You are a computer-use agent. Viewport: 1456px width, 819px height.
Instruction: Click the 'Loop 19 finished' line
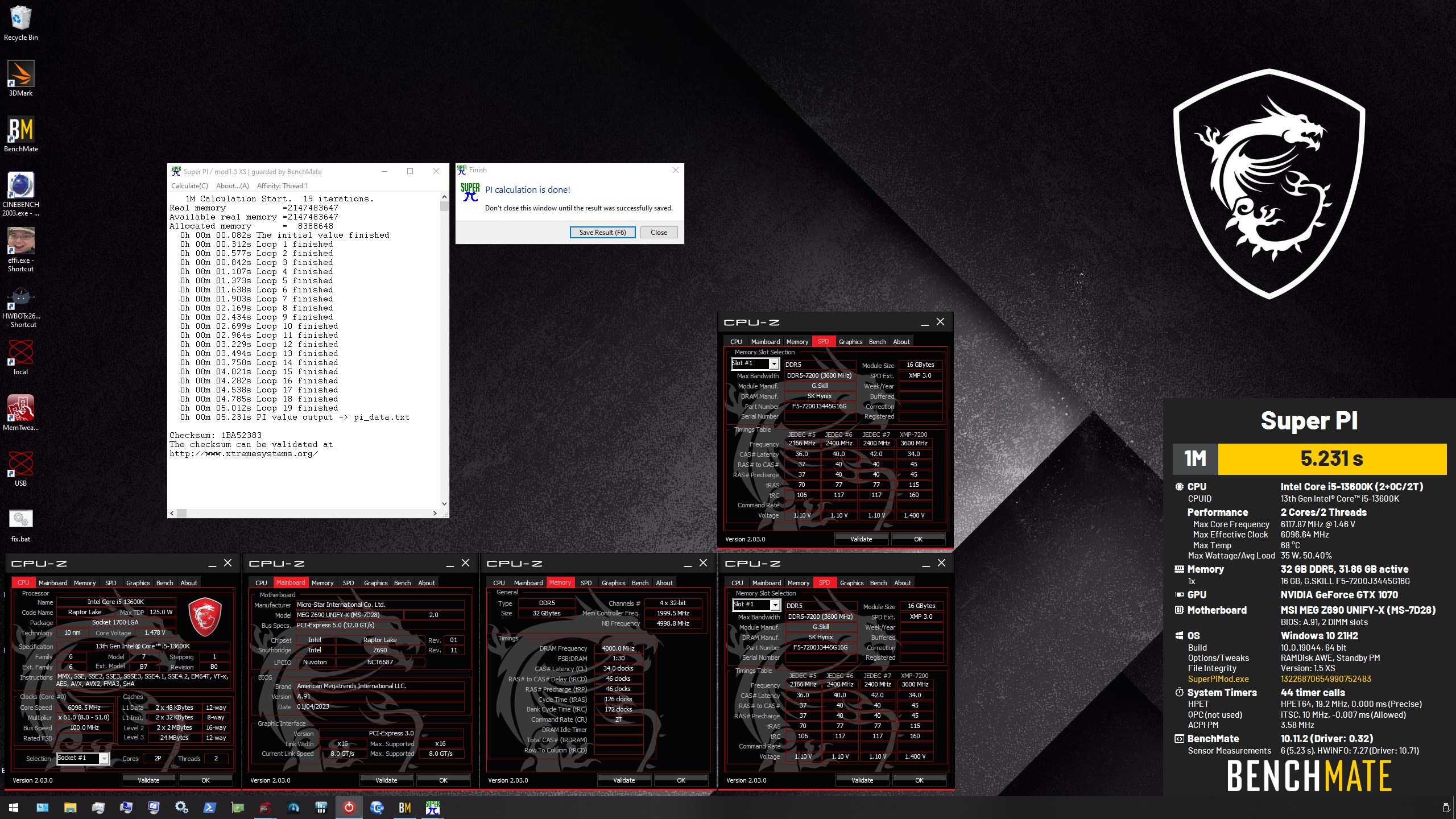(x=259, y=408)
